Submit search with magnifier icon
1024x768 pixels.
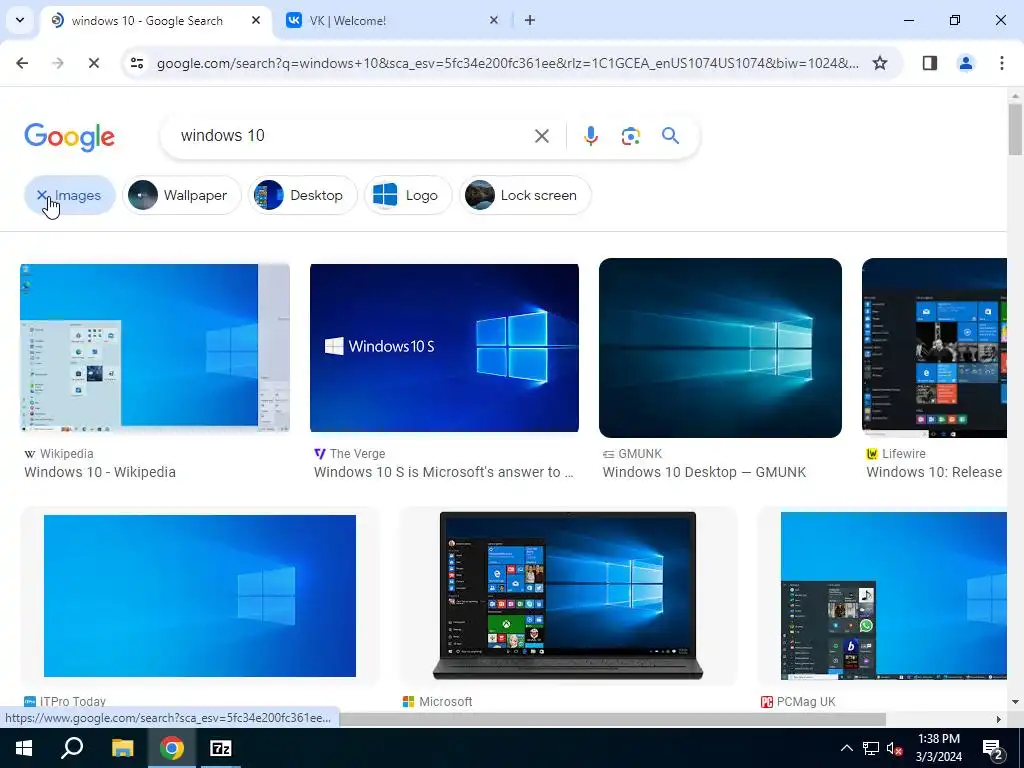(x=670, y=136)
